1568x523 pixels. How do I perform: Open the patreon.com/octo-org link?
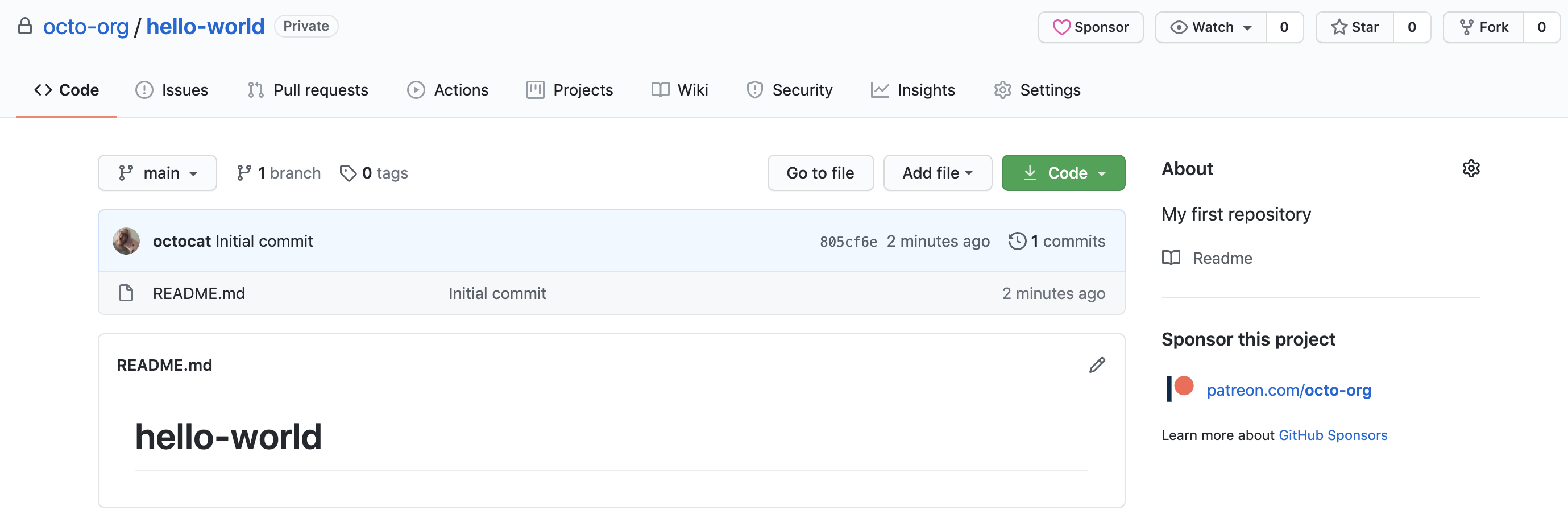click(1289, 389)
